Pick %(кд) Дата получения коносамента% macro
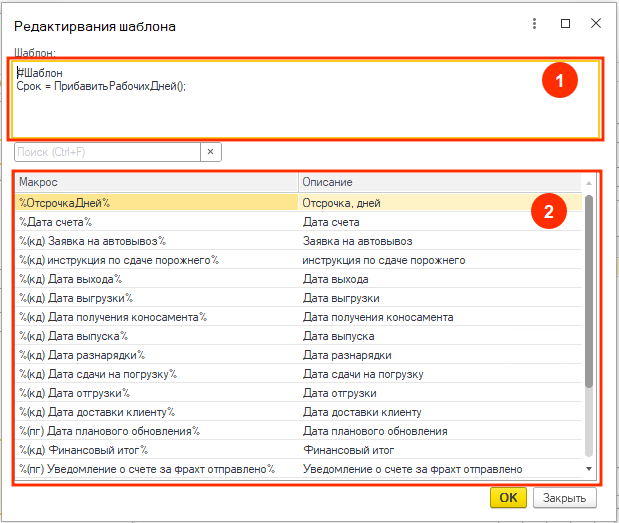619x523 pixels. pyautogui.click(x=298, y=317)
